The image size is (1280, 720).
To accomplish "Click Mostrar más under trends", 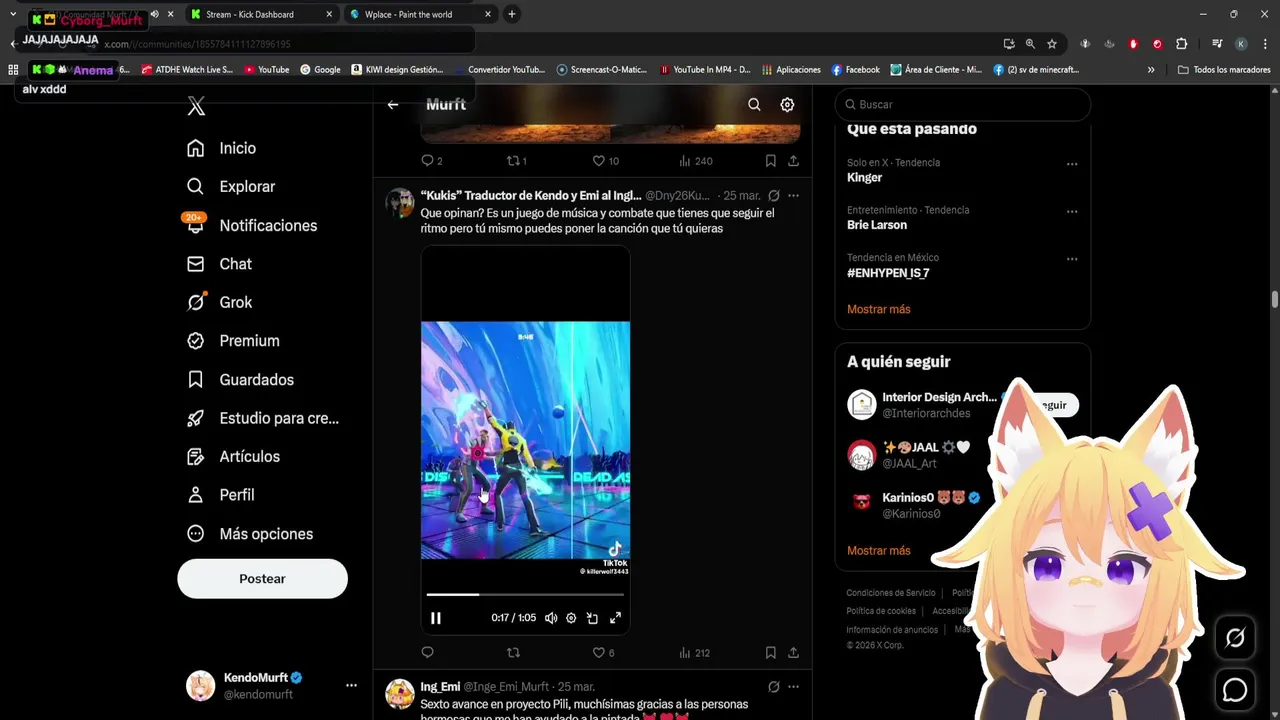I will [x=878, y=309].
